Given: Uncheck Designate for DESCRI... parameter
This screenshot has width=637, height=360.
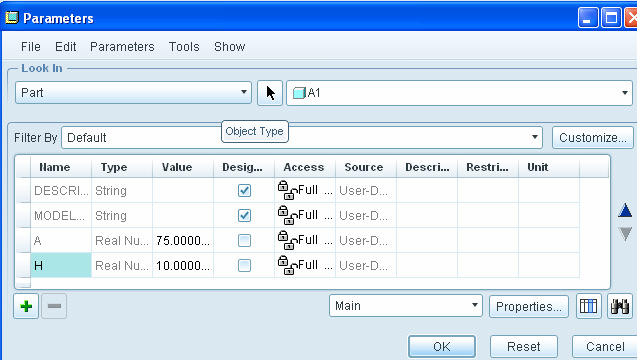Looking at the screenshot, I should pyautogui.click(x=244, y=191).
